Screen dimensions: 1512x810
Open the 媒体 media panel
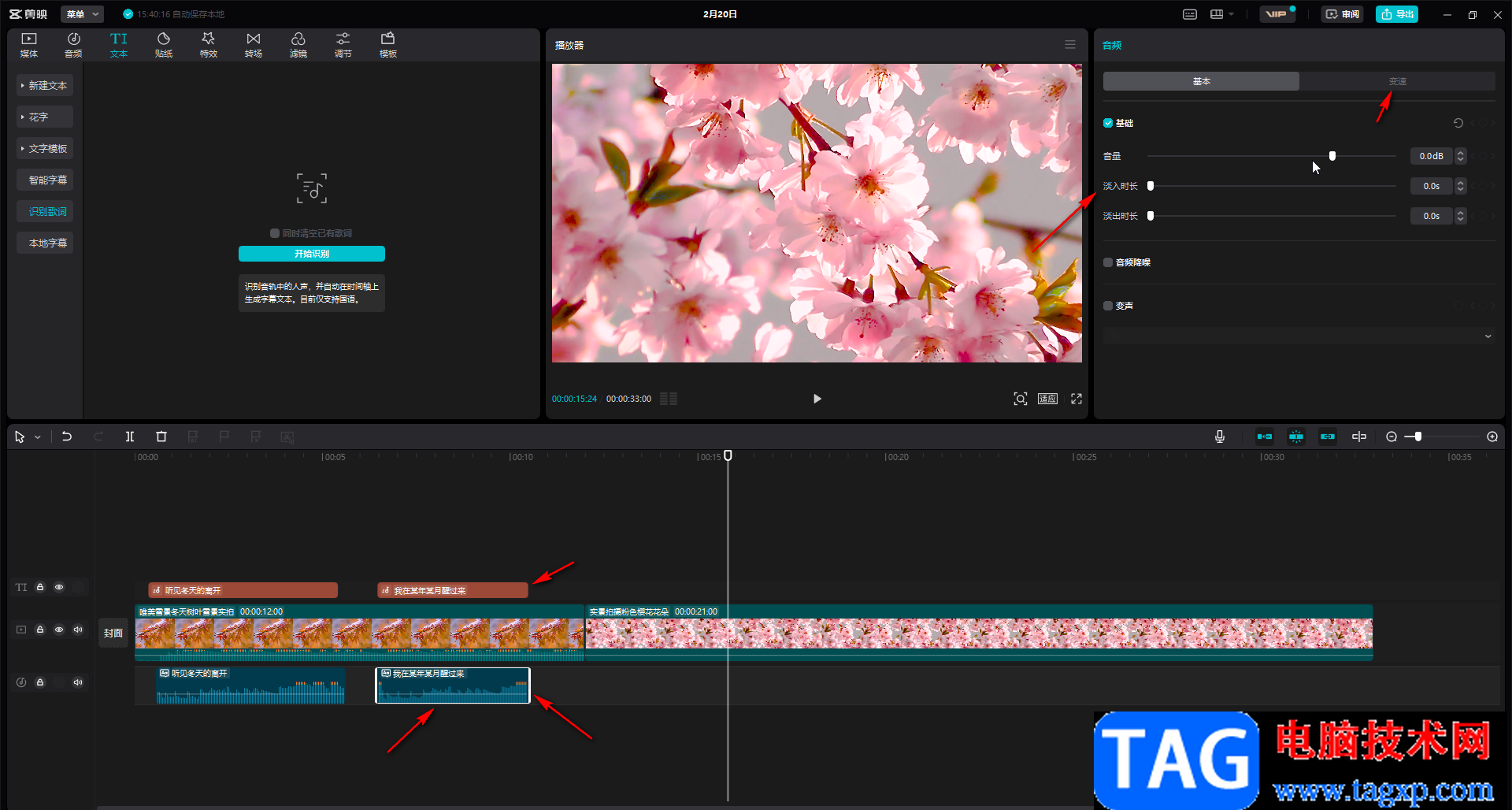coord(29,45)
